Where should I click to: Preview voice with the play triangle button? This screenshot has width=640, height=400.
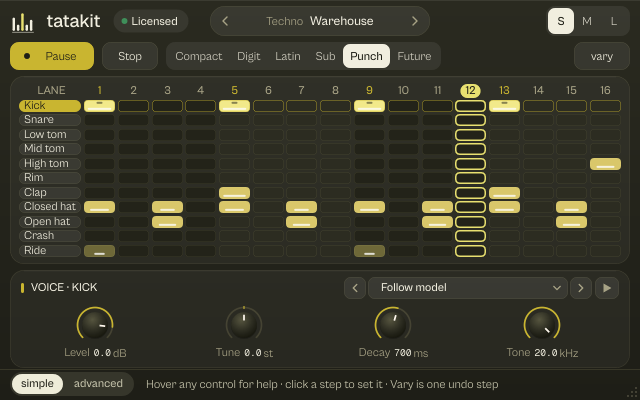607,288
